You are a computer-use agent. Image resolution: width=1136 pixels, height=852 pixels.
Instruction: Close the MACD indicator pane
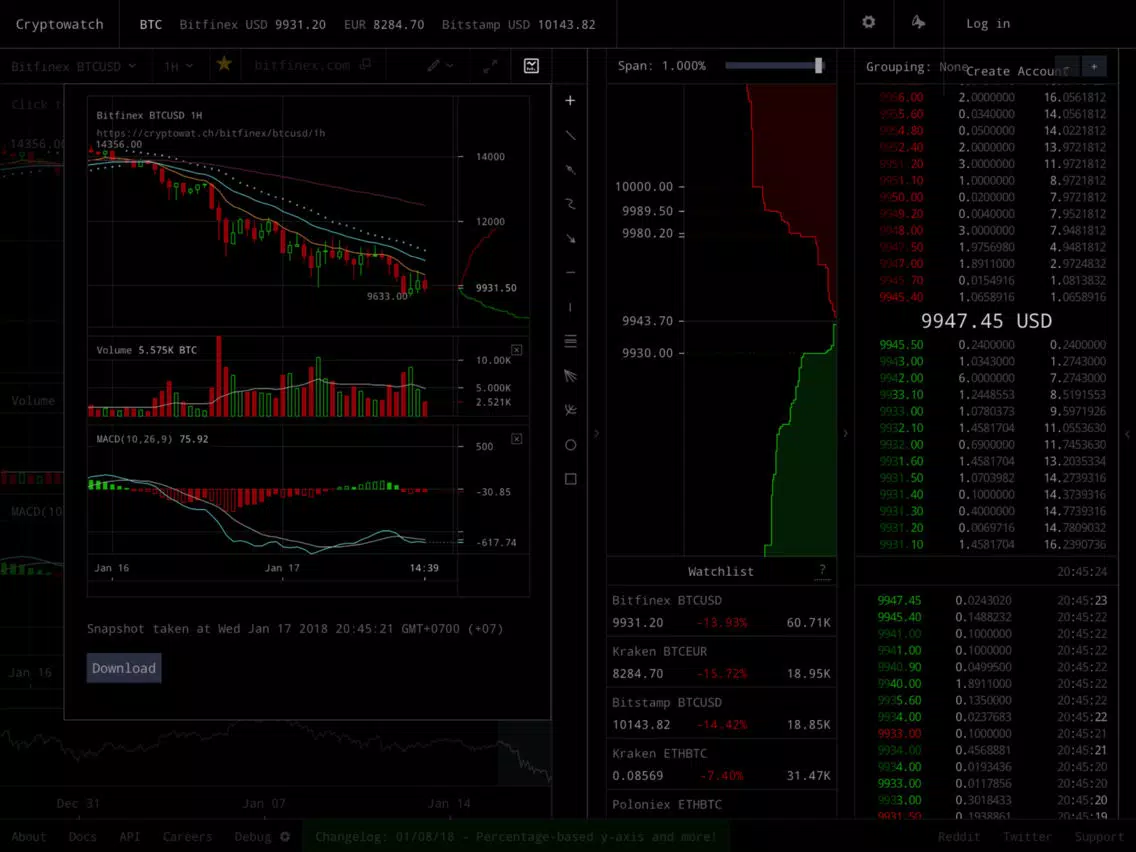pyautogui.click(x=517, y=439)
